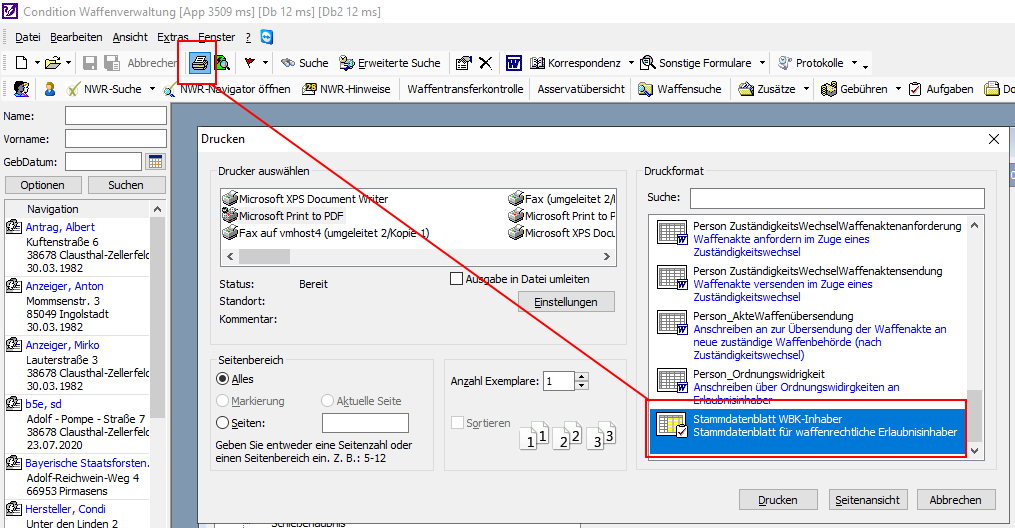Click the Drucken button in the dialog
Screen dimensions: 1015x528
(x=777, y=499)
